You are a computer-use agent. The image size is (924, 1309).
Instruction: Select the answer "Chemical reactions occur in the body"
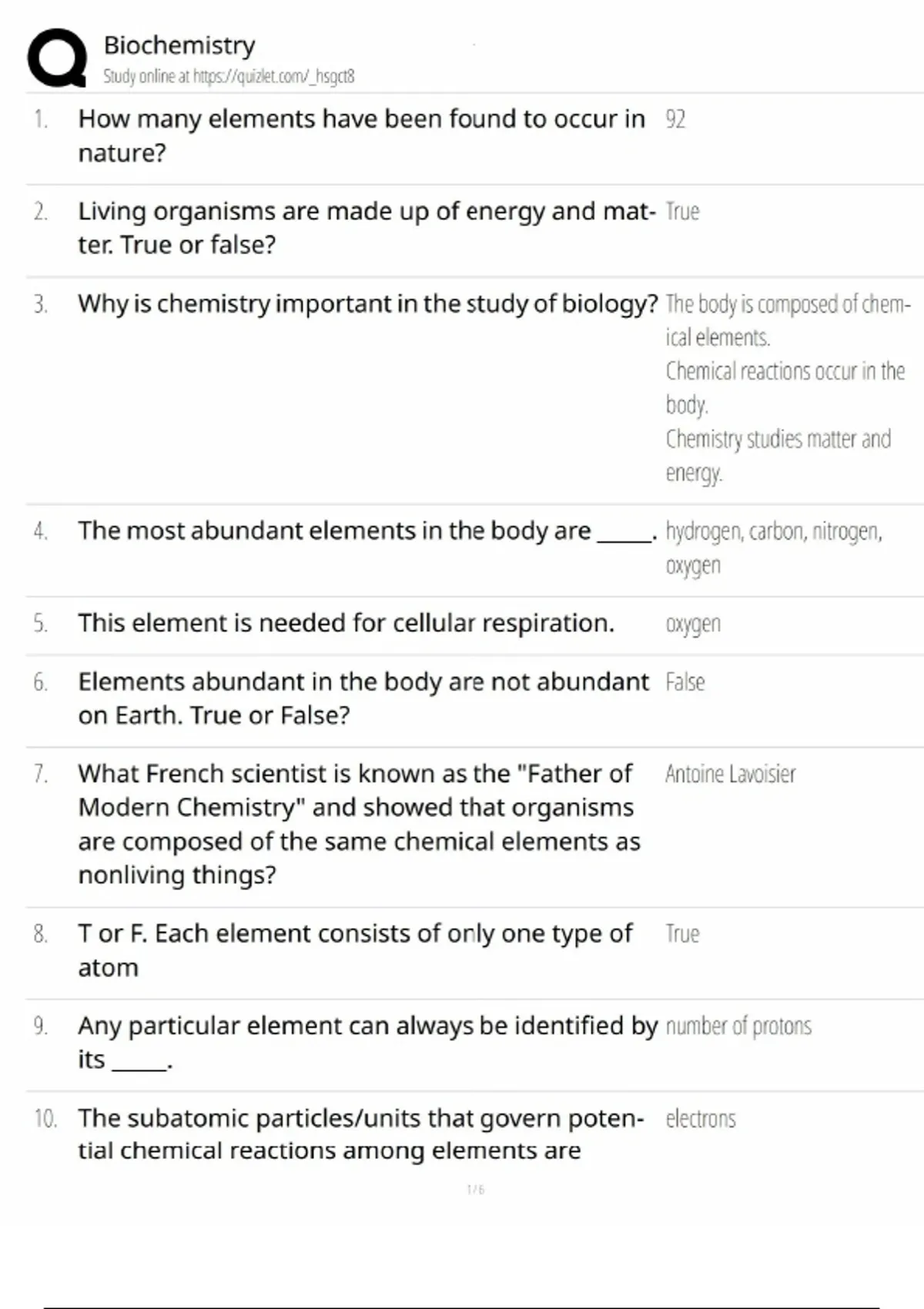(785, 387)
